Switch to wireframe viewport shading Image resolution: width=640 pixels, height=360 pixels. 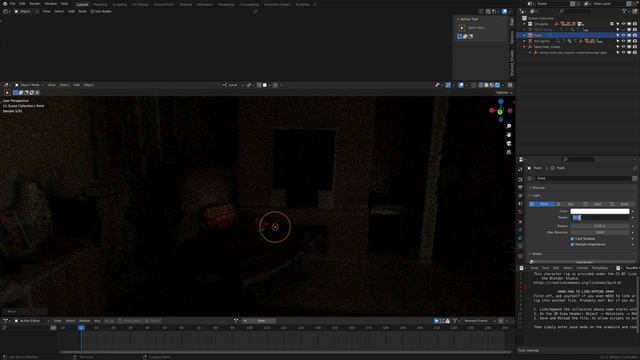(x=481, y=85)
